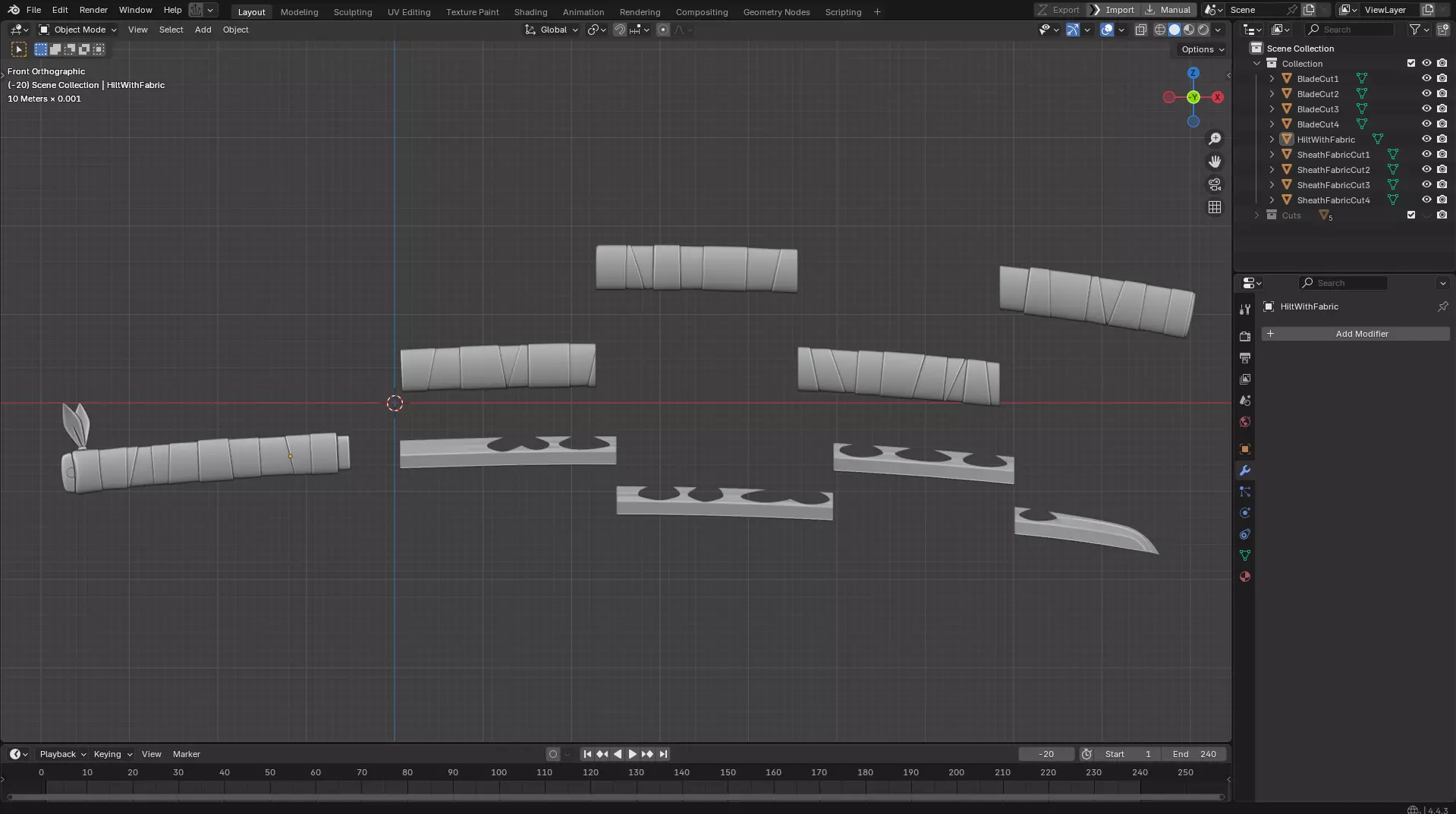The height and width of the screenshot is (814, 1456).
Task: Pin the HiltWithFabric properties context
Action: pos(1442,306)
